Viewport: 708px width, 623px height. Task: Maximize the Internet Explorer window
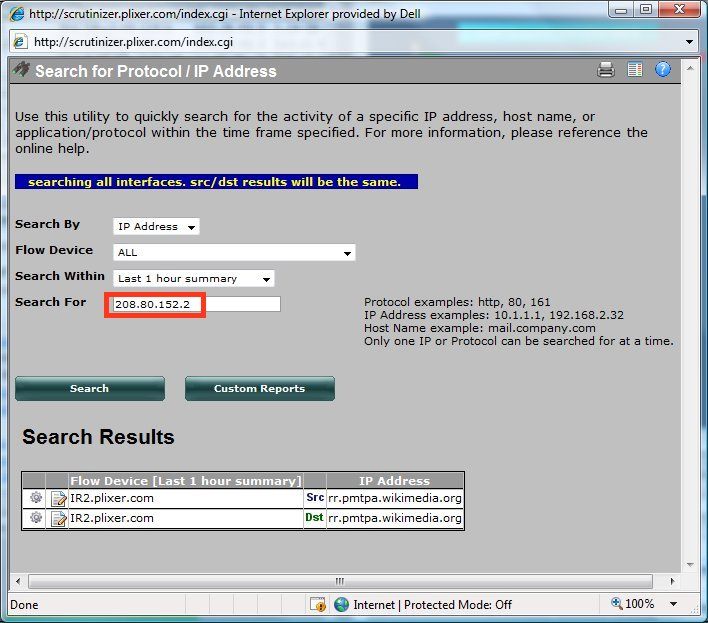[646, 10]
